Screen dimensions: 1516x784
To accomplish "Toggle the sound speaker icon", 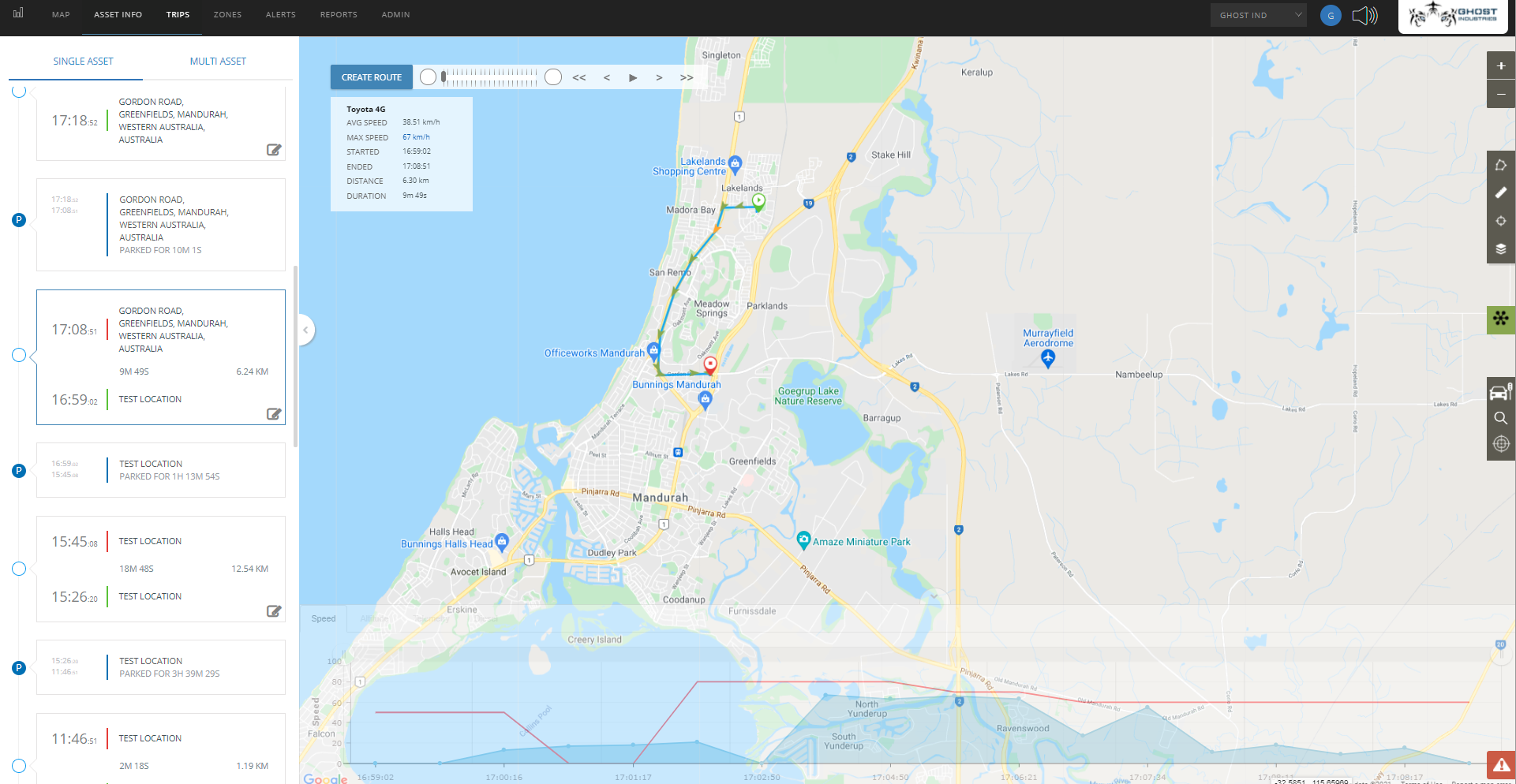I will point(1364,15).
